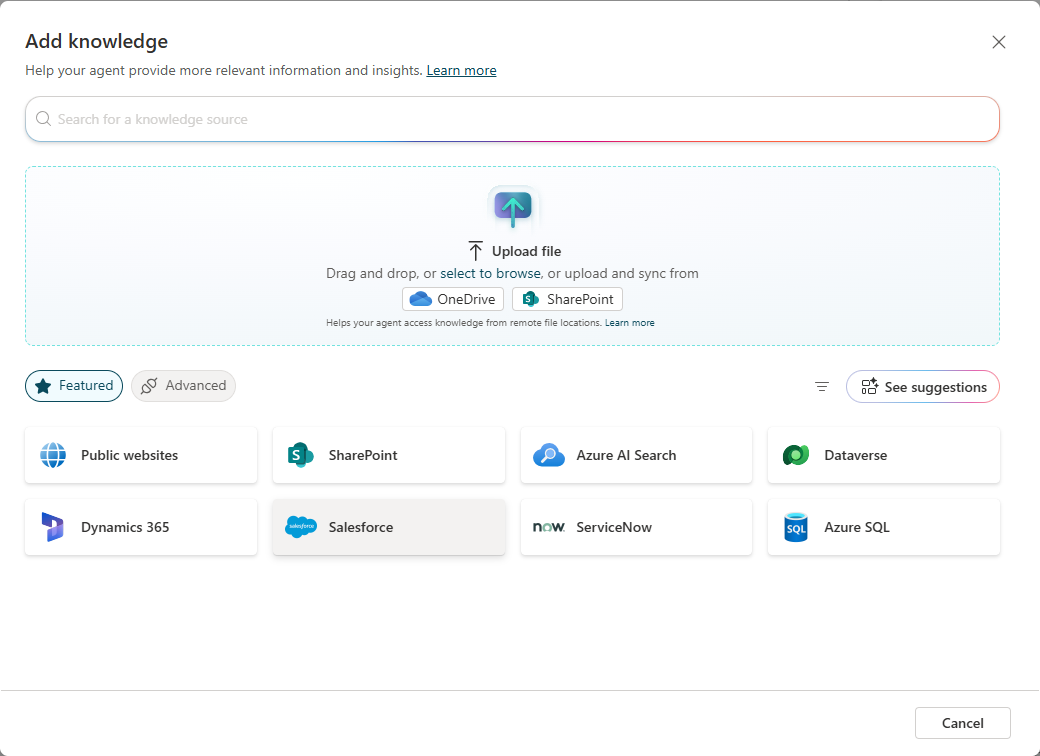Click the SharePoint card logo icon
Screen dimensions: 1040x756
coord(300,455)
